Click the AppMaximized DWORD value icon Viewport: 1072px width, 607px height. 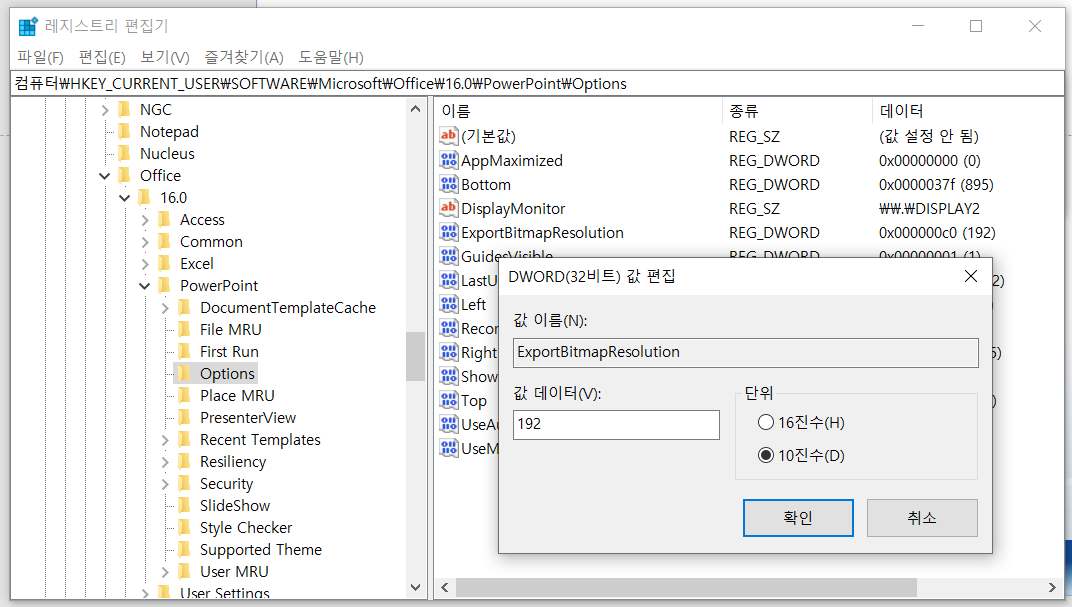[x=448, y=161]
